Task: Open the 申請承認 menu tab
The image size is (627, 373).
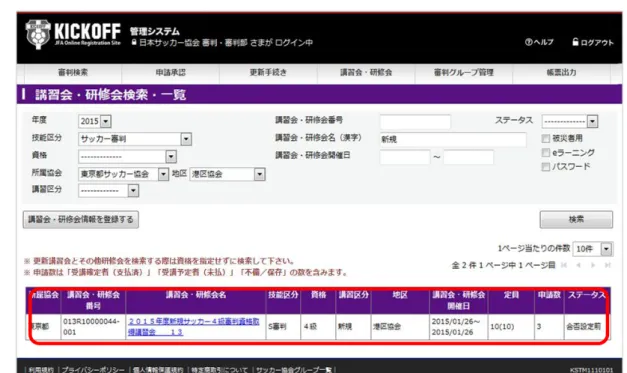Action: coord(171,72)
